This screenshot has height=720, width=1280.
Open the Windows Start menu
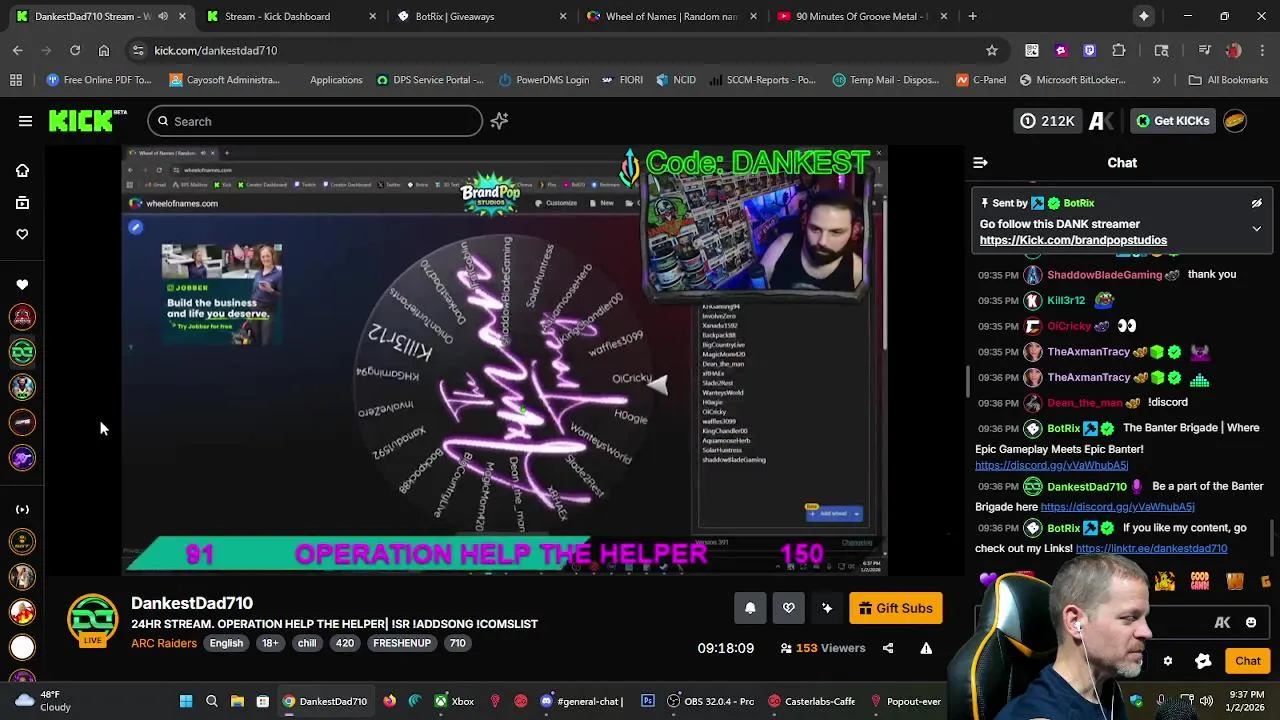[x=185, y=701]
